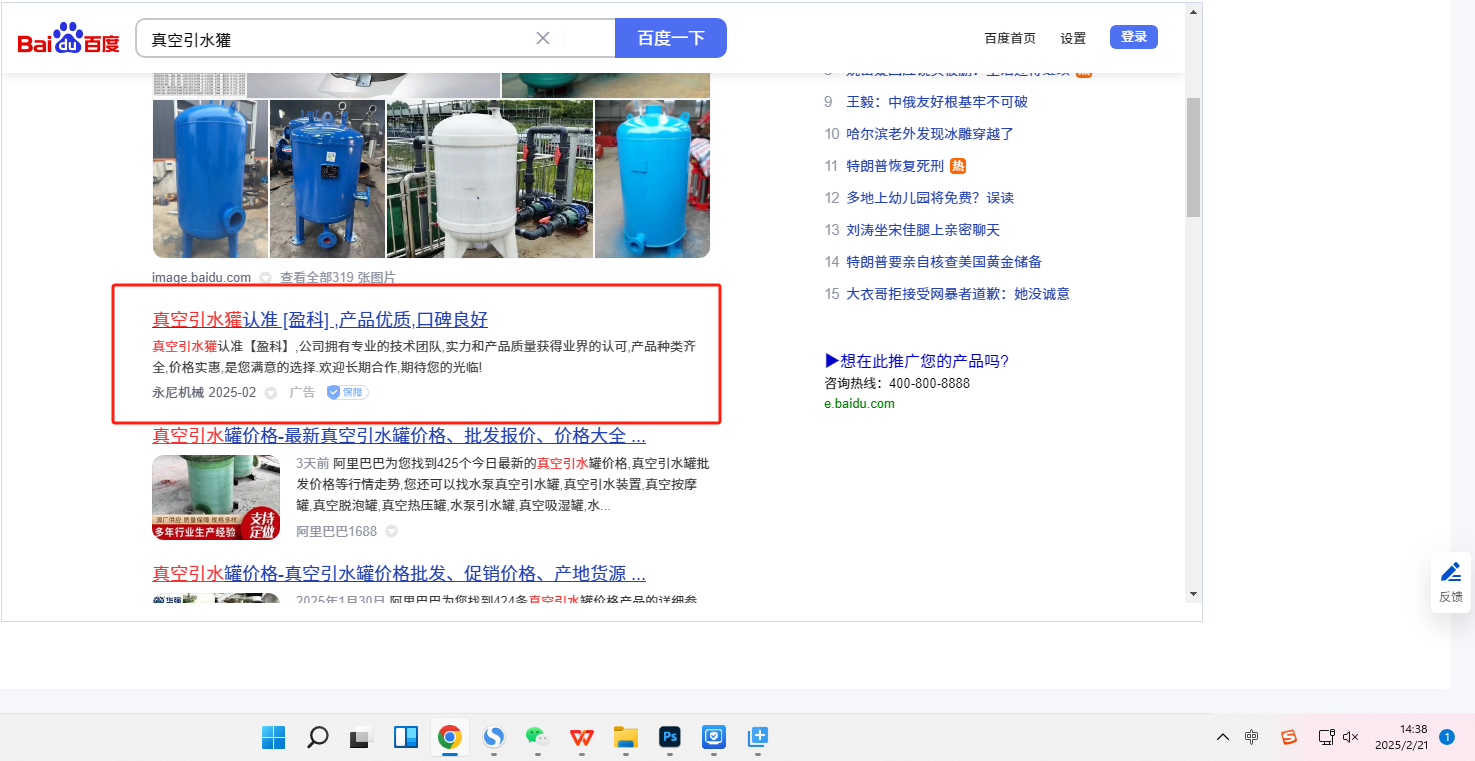The image size is (1475, 761).
Task: Open the green fiberglass tank result thumbnail
Action: click(x=216, y=498)
